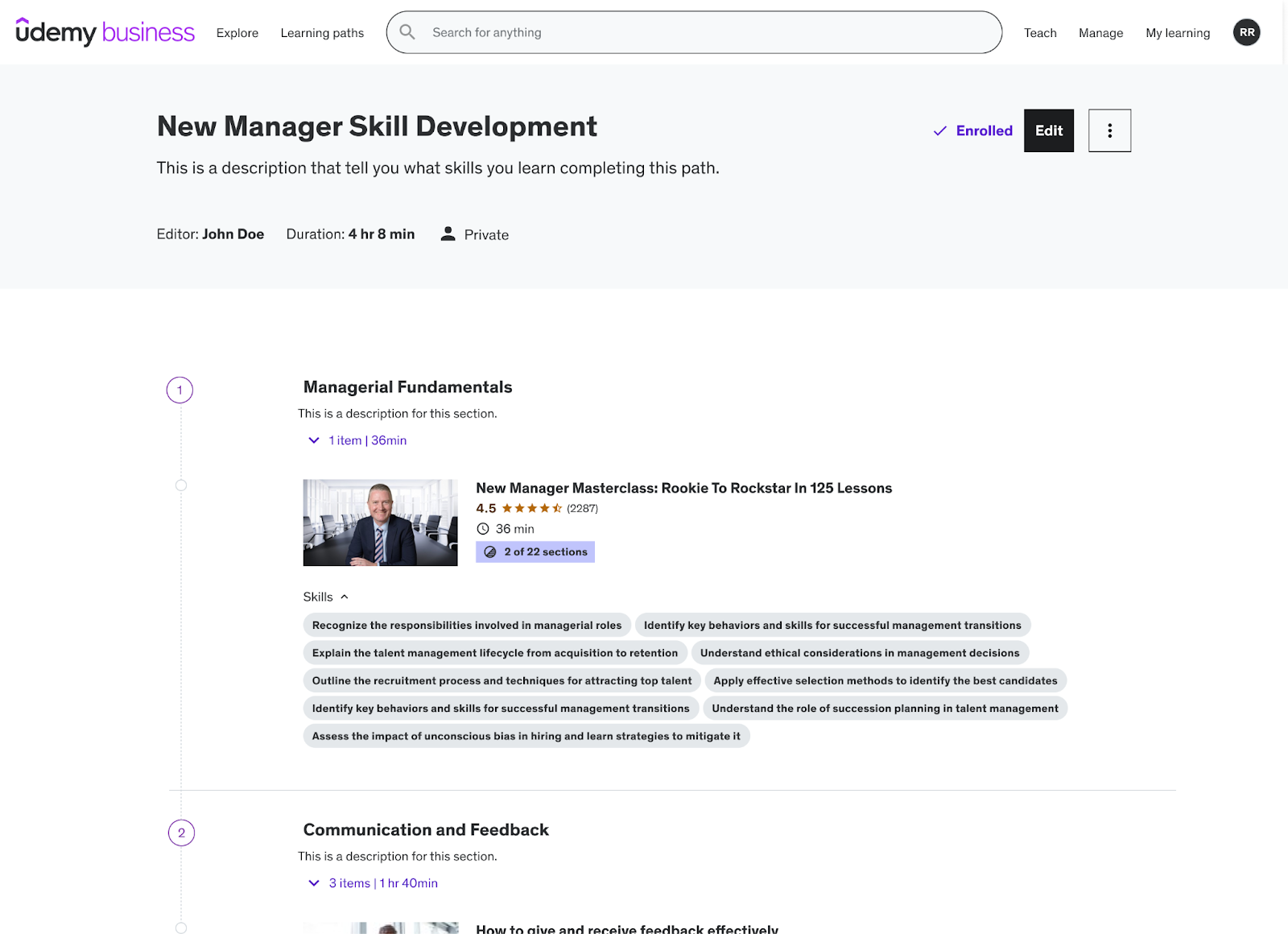Open the New Manager Masterclass course link
The width and height of the screenshot is (1288, 934).
[683, 488]
